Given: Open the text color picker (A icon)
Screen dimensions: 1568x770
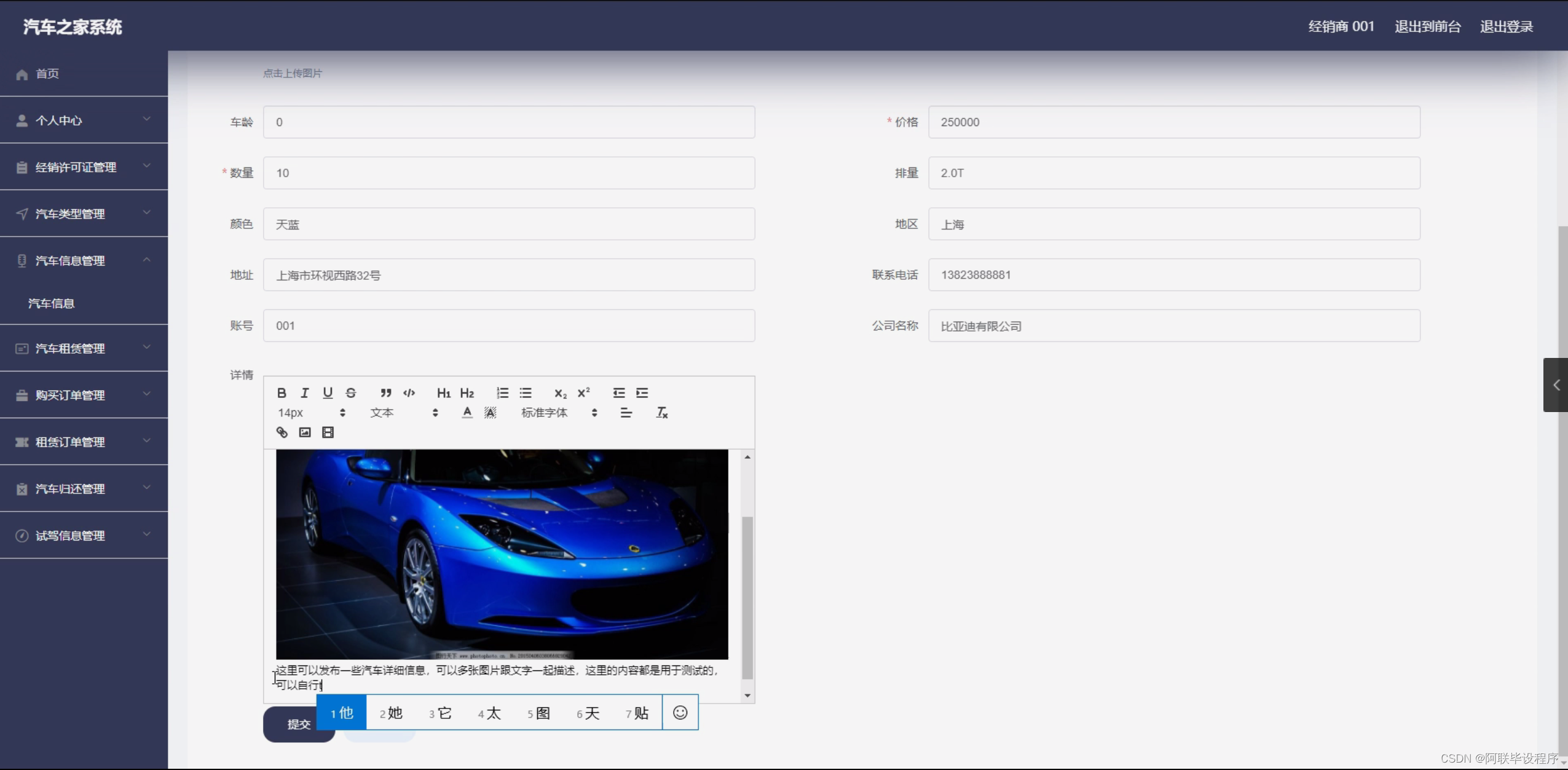Looking at the screenshot, I should (467, 413).
